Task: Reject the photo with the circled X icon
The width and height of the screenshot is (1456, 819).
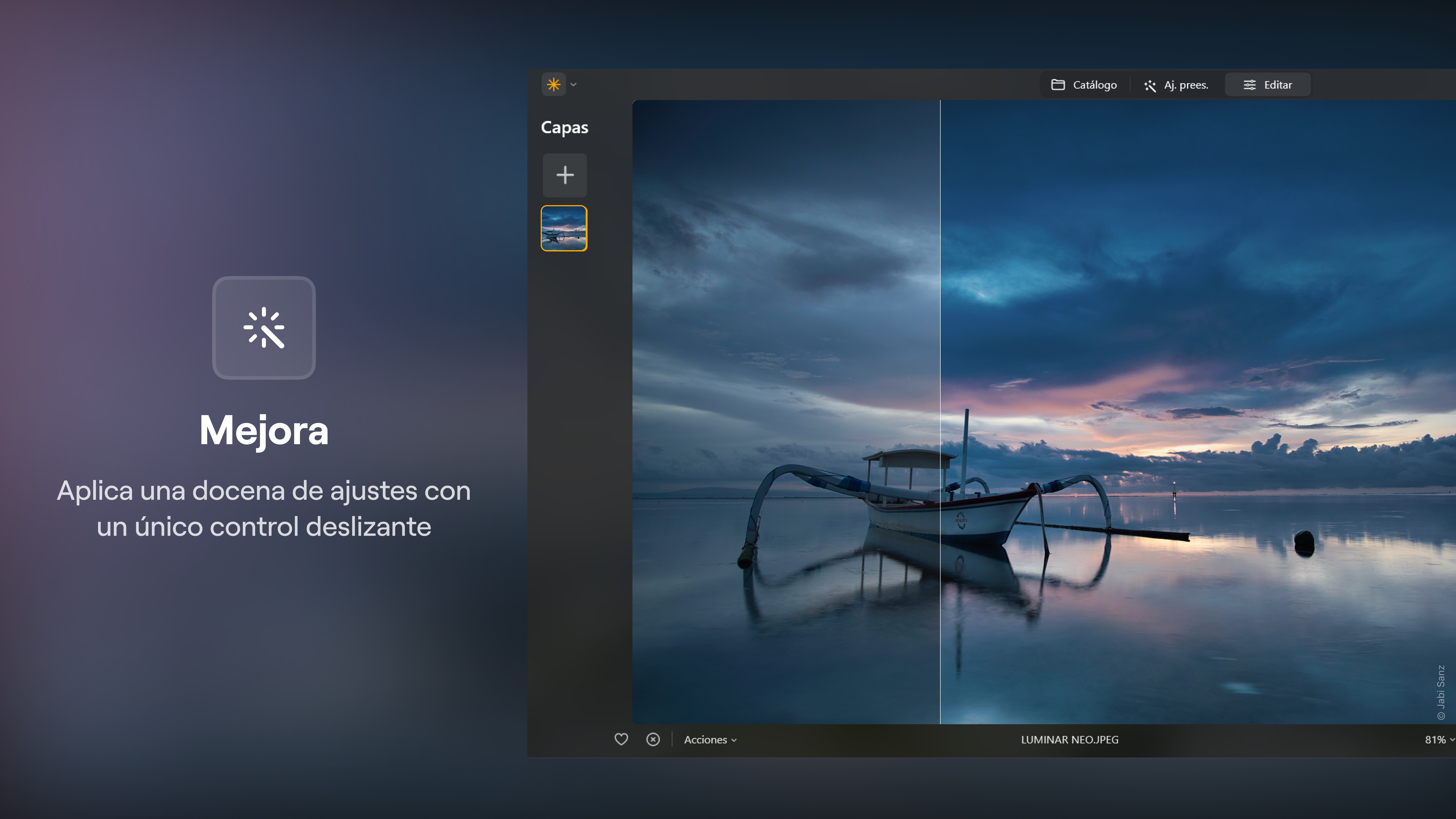Action: pyautogui.click(x=653, y=739)
